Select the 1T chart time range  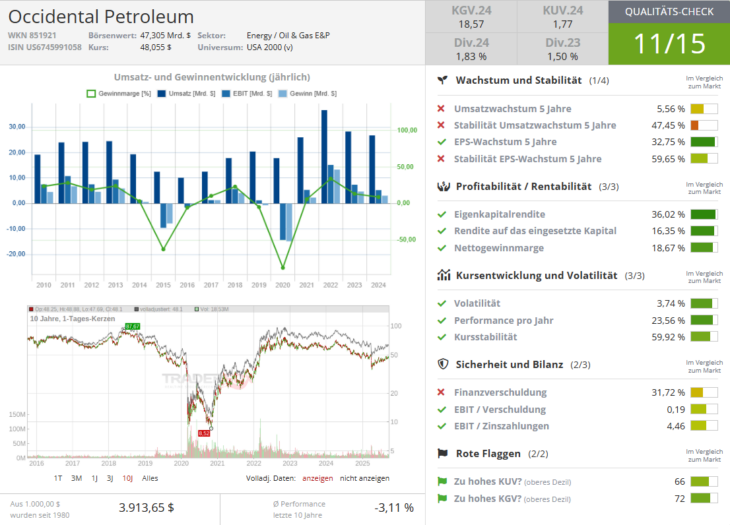click(x=58, y=478)
